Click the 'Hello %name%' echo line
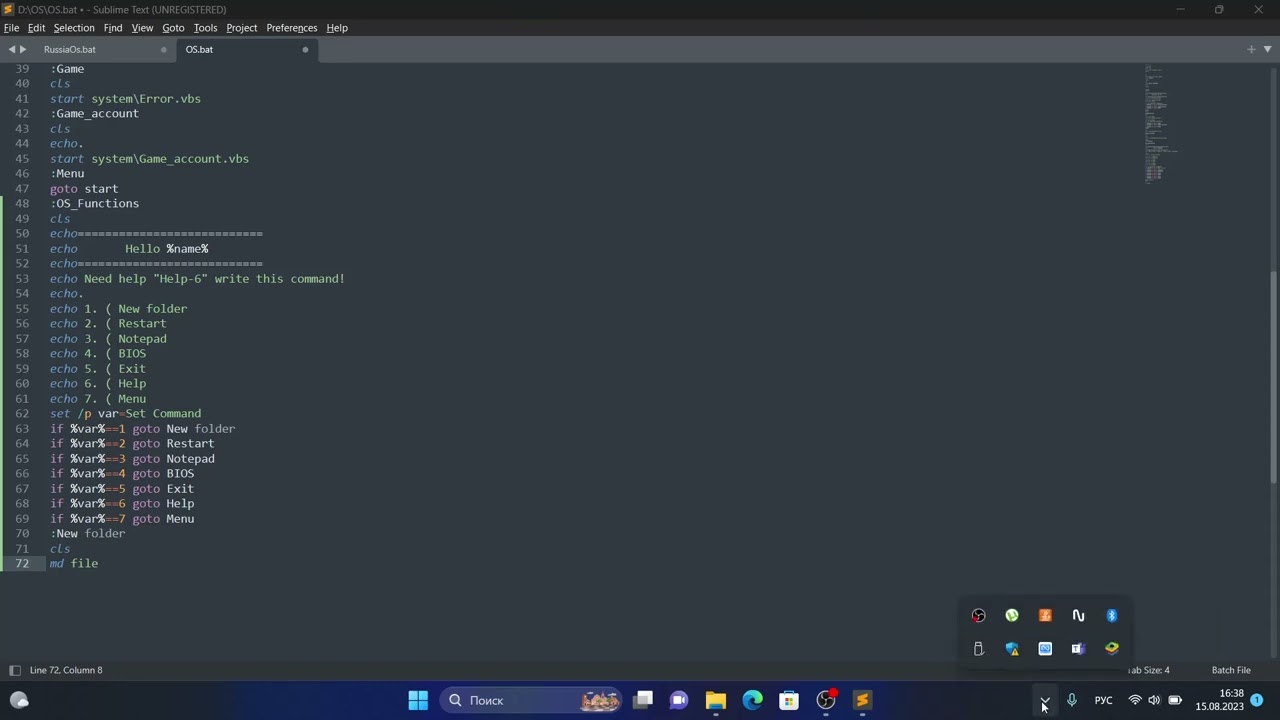Viewport: 1280px width, 720px height. [x=129, y=248]
